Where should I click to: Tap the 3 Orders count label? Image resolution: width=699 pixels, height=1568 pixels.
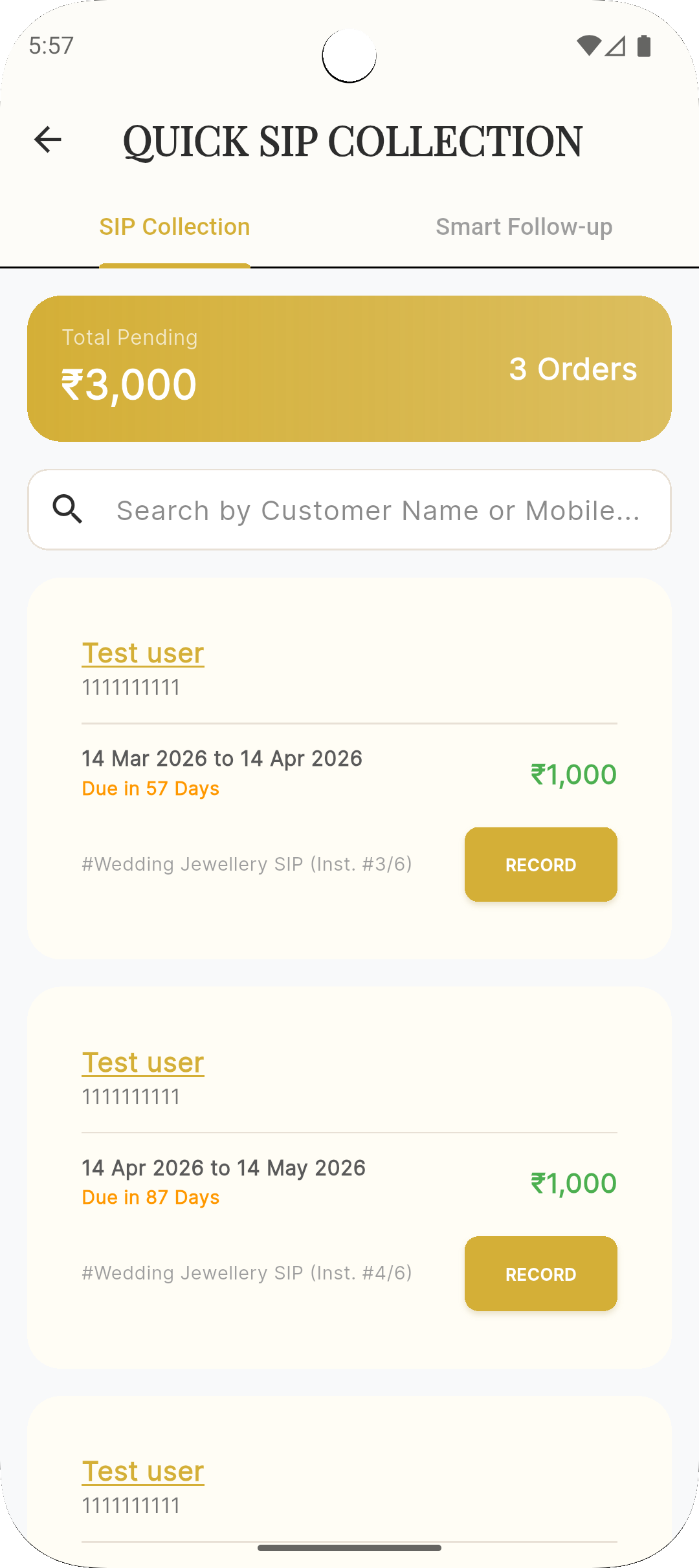(x=573, y=369)
